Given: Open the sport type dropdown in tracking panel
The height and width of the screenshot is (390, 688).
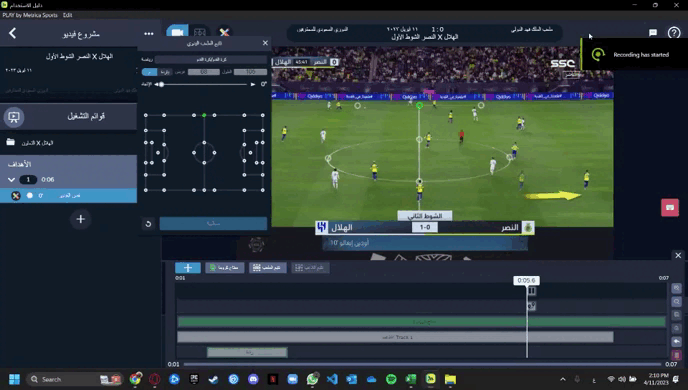Looking at the screenshot, I should [x=211, y=59].
